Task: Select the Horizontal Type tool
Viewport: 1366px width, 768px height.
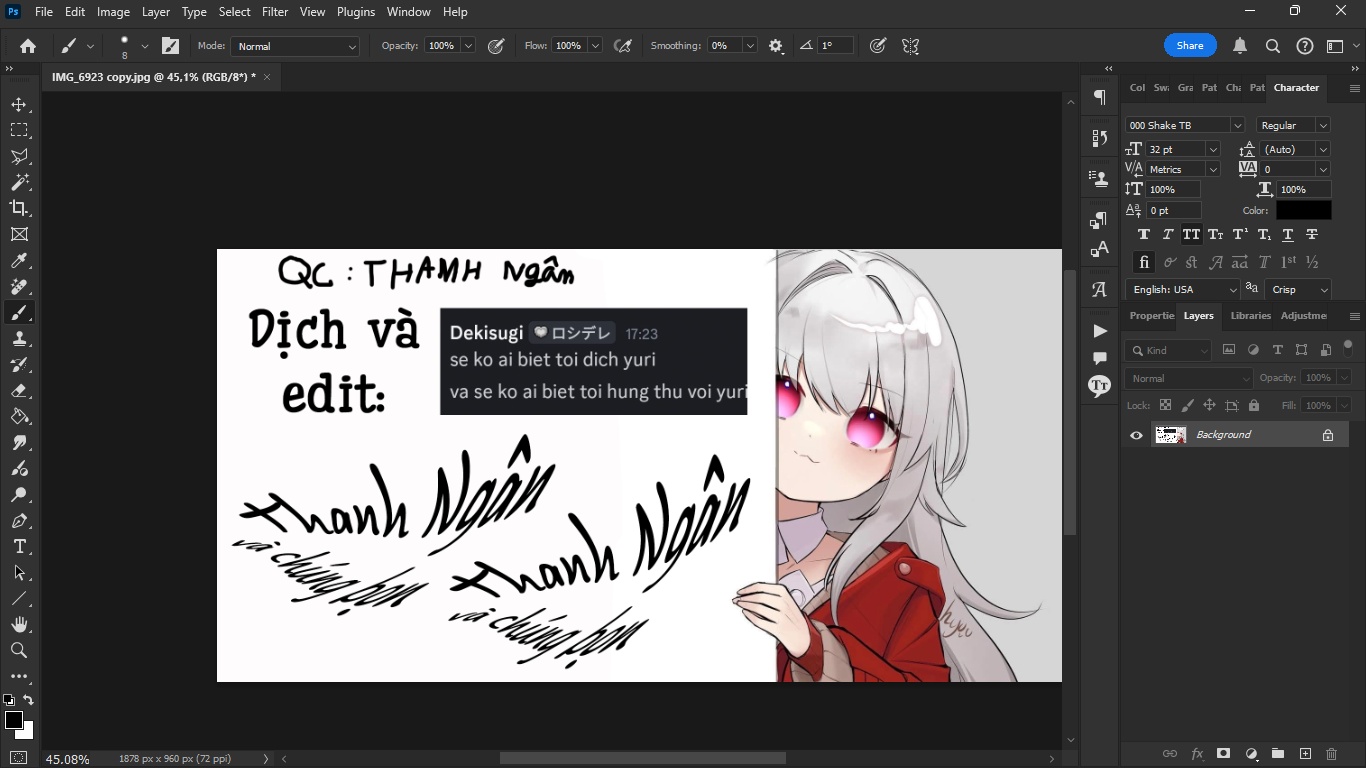Action: (x=19, y=547)
